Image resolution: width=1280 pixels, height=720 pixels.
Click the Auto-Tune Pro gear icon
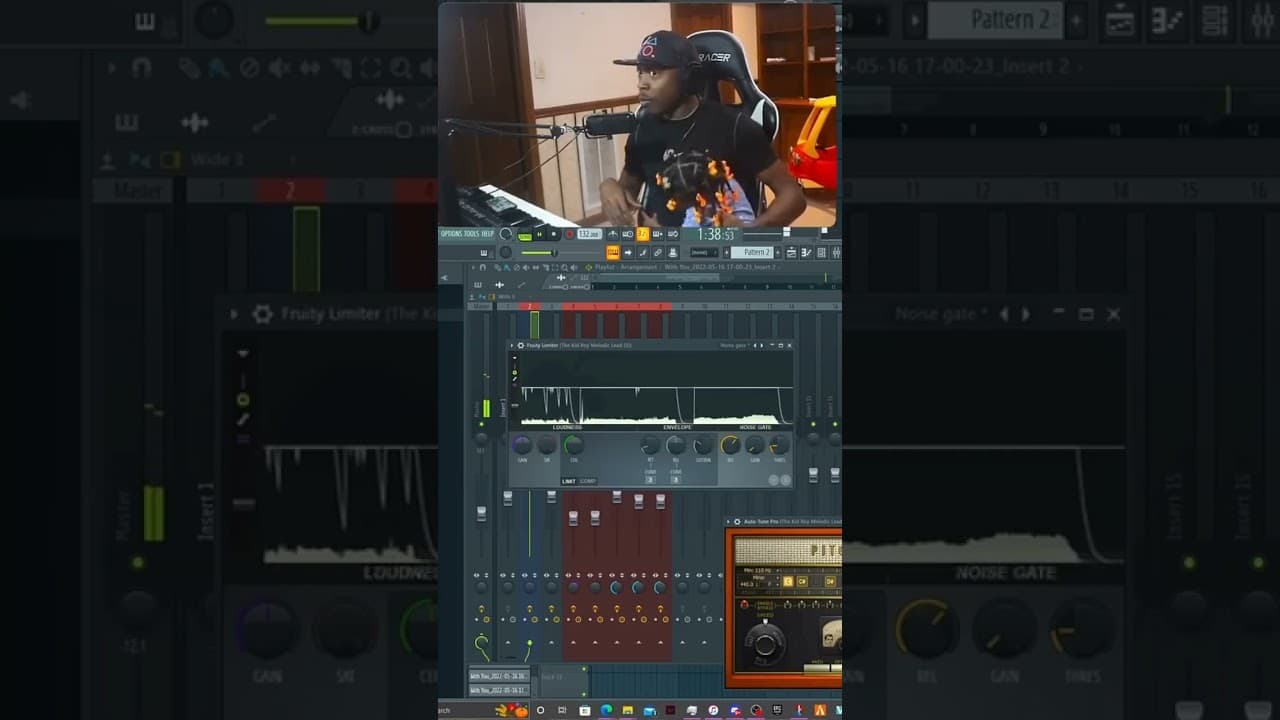pos(737,522)
